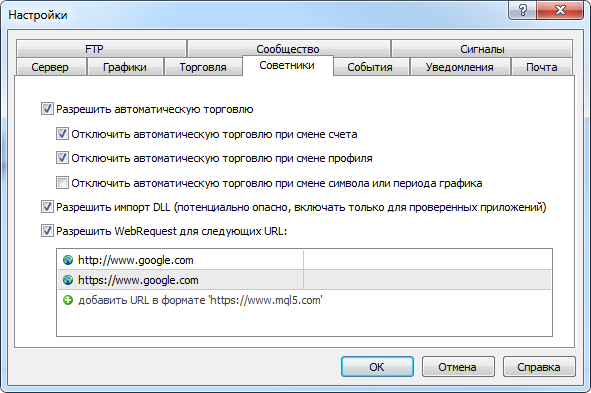Select the Советники tab
The width and height of the screenshot is (591, 393).
click(x=288, y=65)
